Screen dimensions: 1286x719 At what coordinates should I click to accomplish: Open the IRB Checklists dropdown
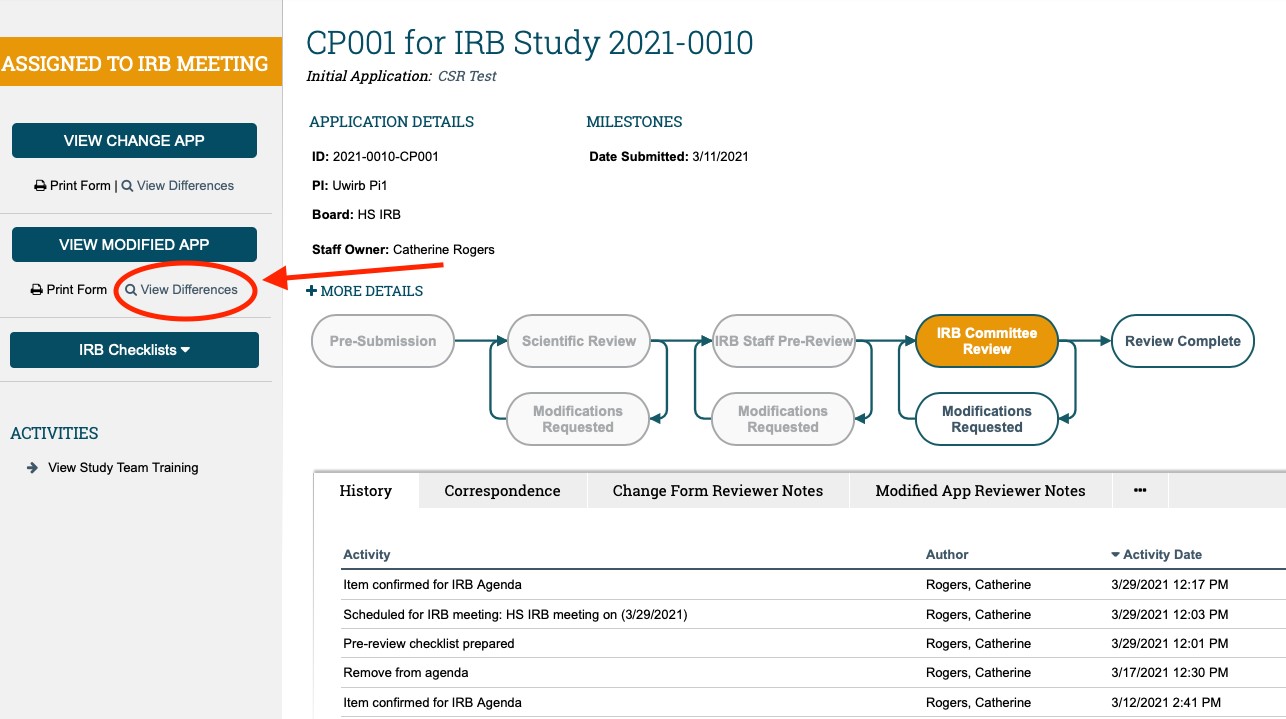[x=134, y=350]
